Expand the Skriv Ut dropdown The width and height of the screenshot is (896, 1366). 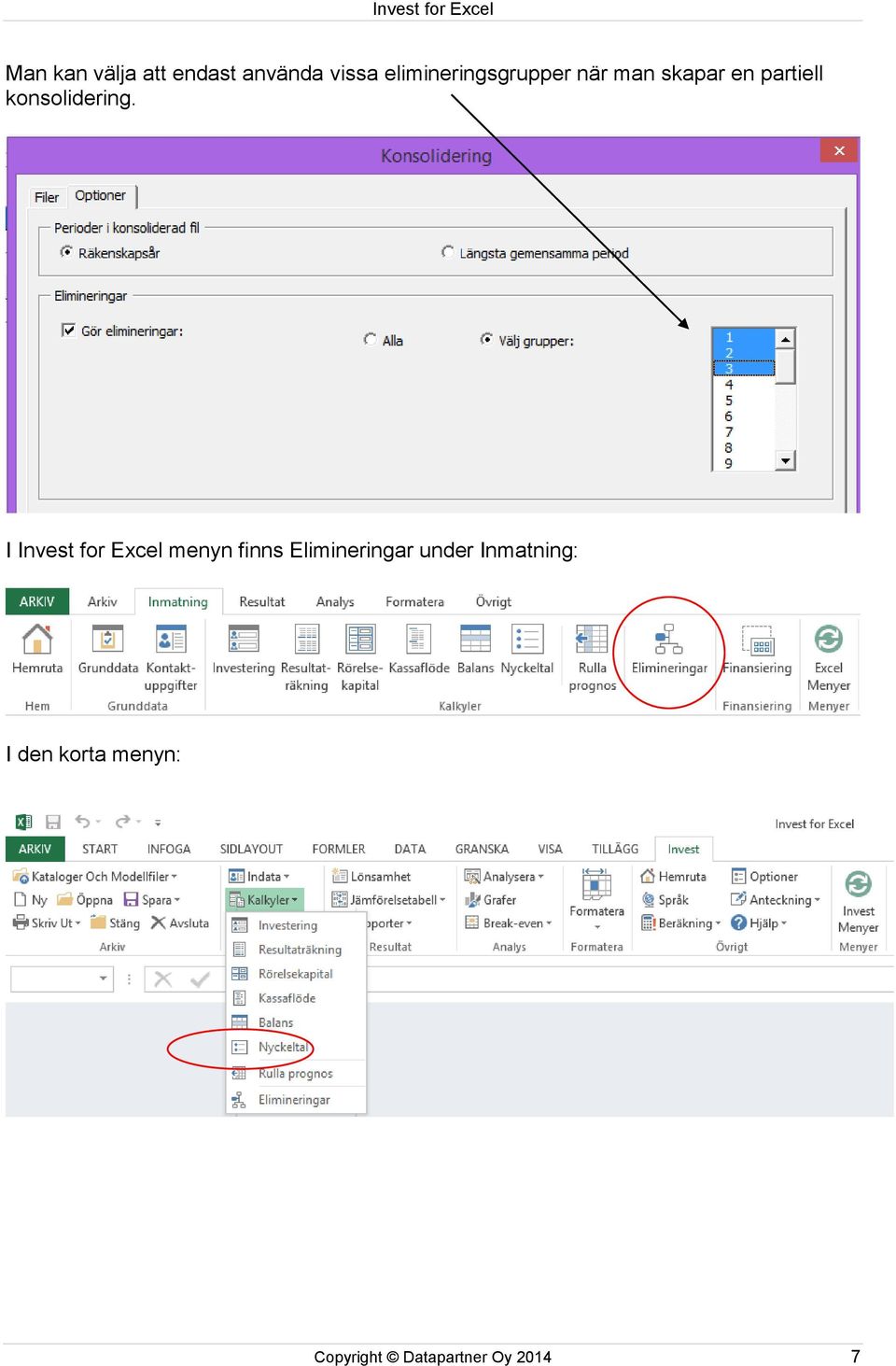pos(47,923)
